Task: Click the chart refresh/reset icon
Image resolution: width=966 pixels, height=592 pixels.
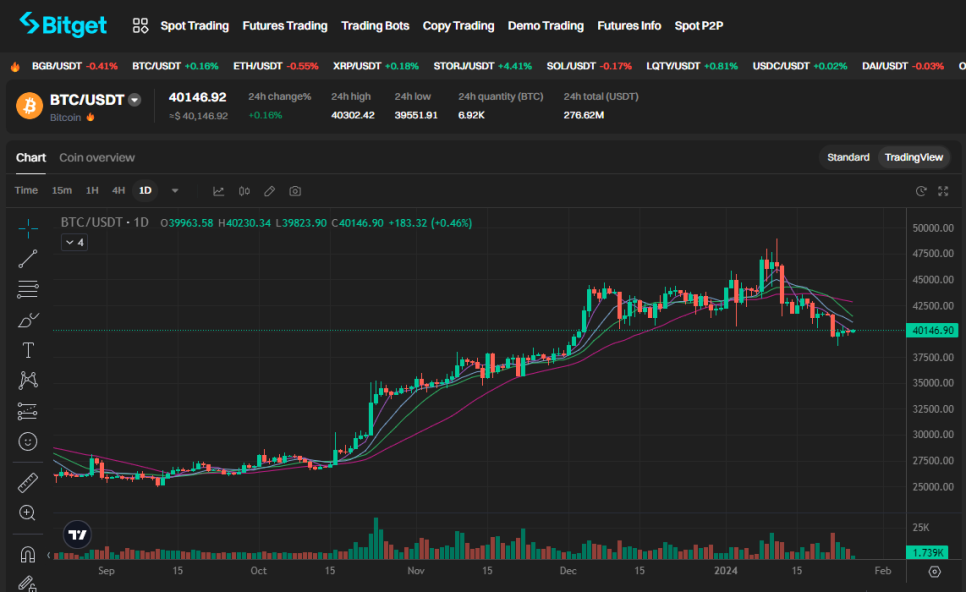Action: pos(921,191)
